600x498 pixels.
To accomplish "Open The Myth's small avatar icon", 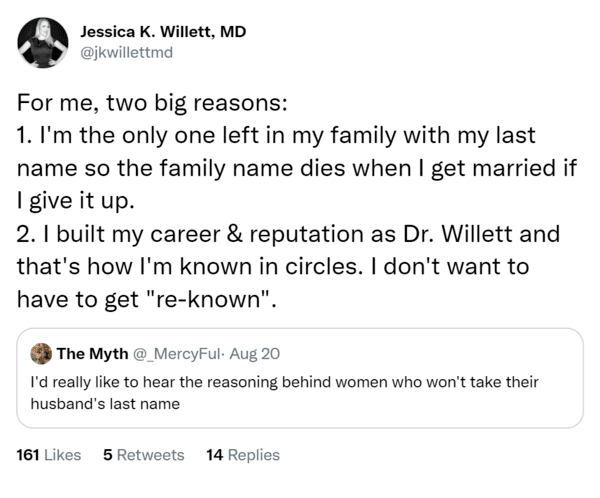I will (x=41, y=354).
